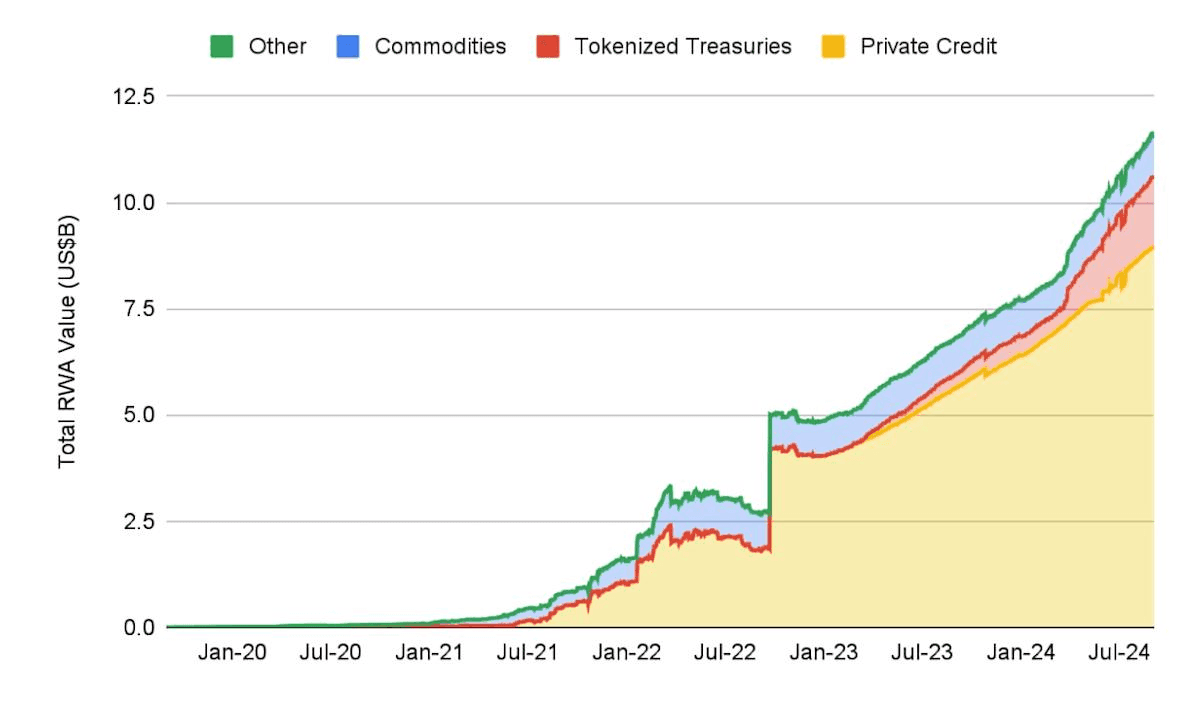Click the green Other legend swatch
The height and width of the screenshot is (716, 1200).
point(221,46)
